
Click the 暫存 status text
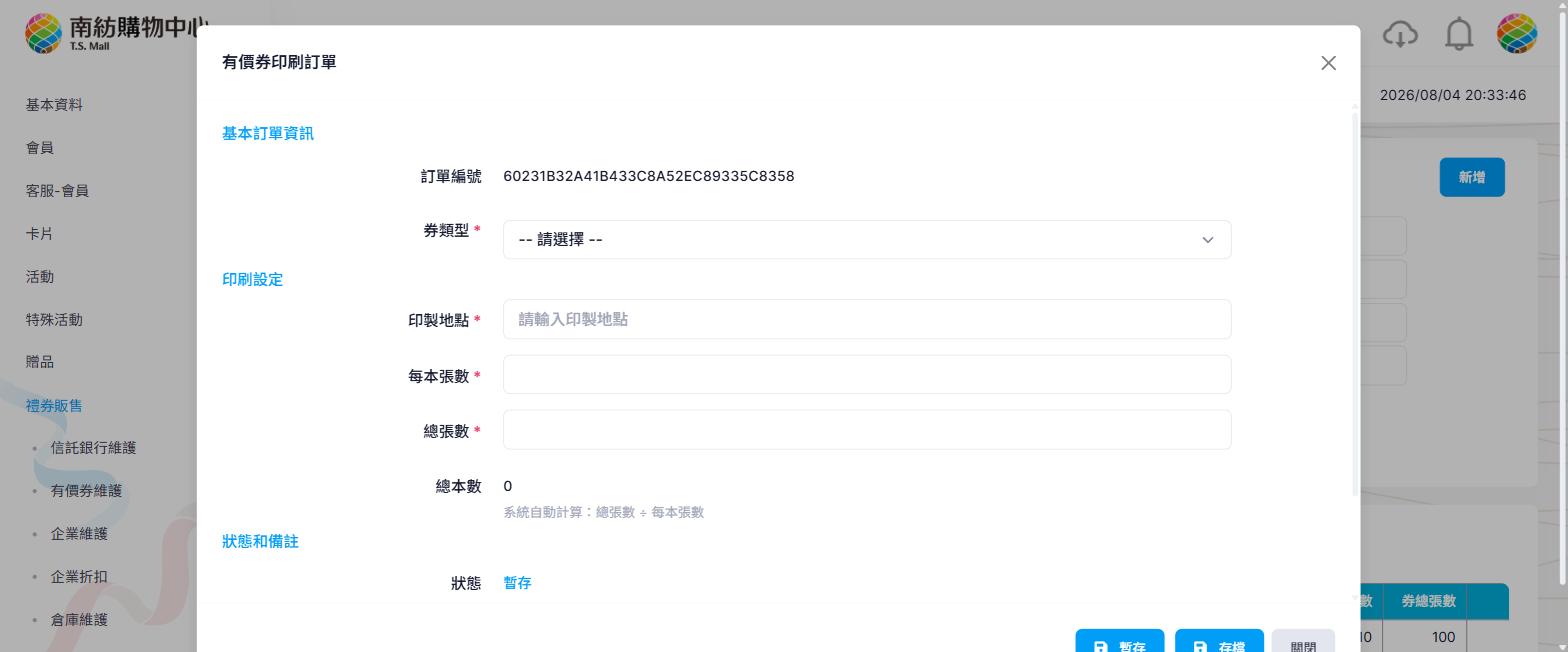(517, 583)
